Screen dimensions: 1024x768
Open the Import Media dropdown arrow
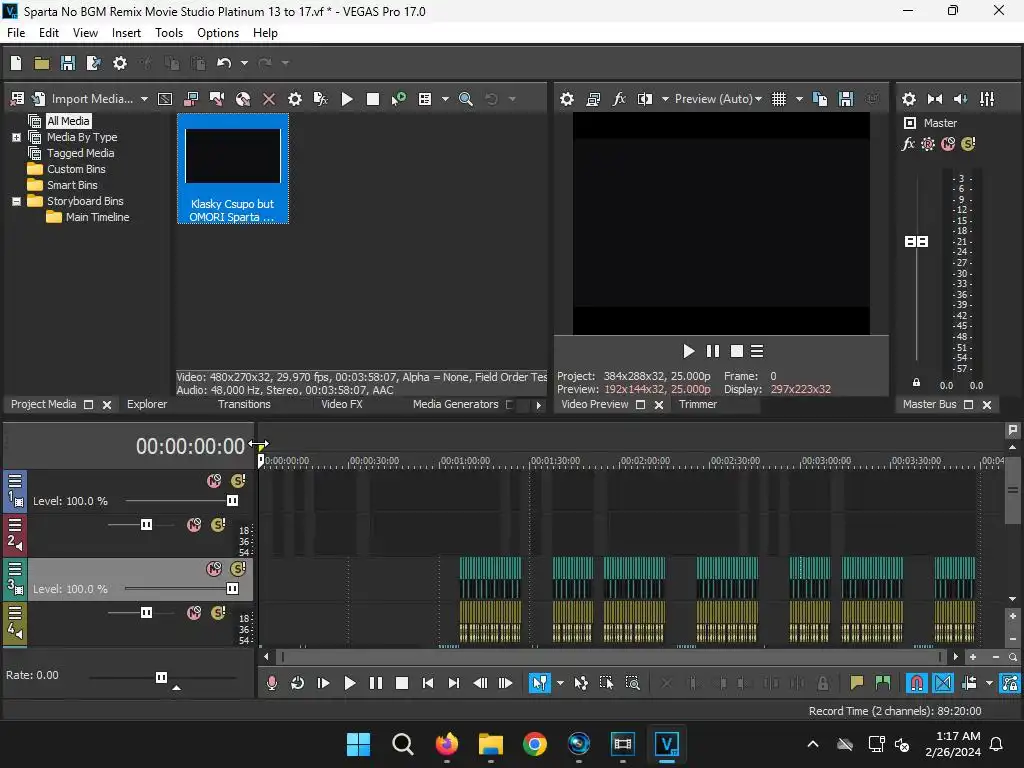point(144,99)
